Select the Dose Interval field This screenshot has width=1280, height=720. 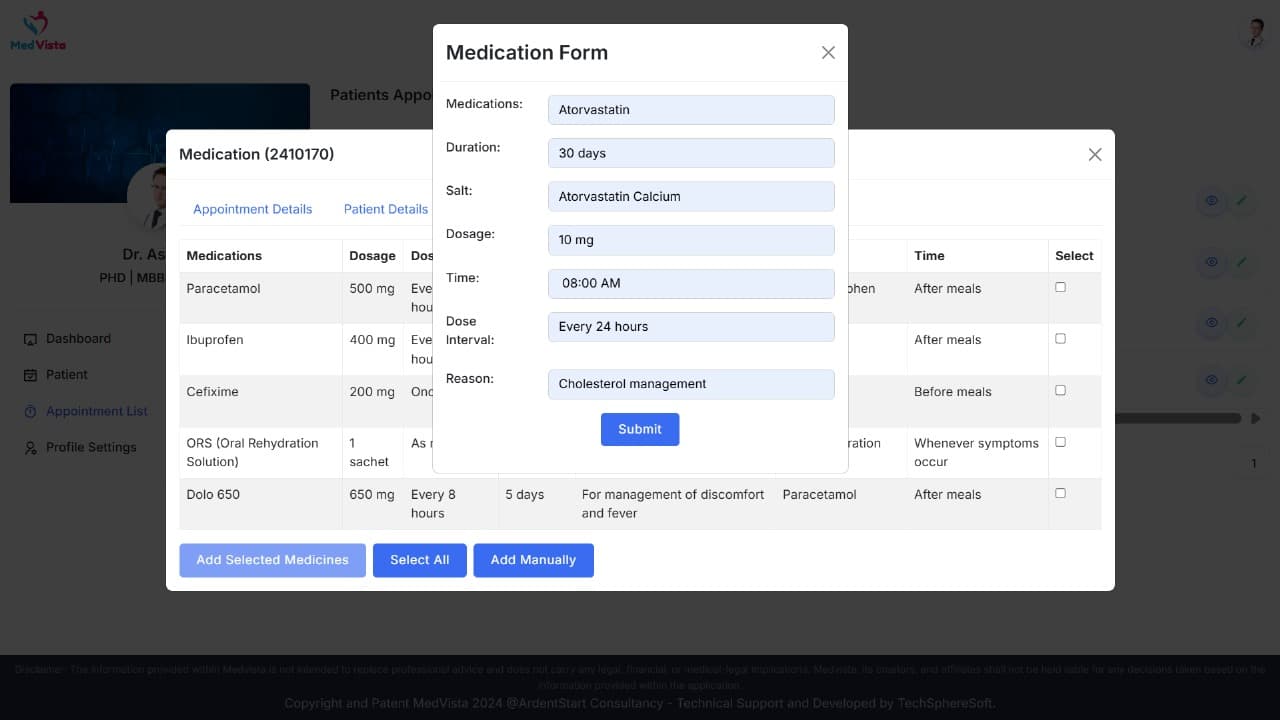[691, 327]
